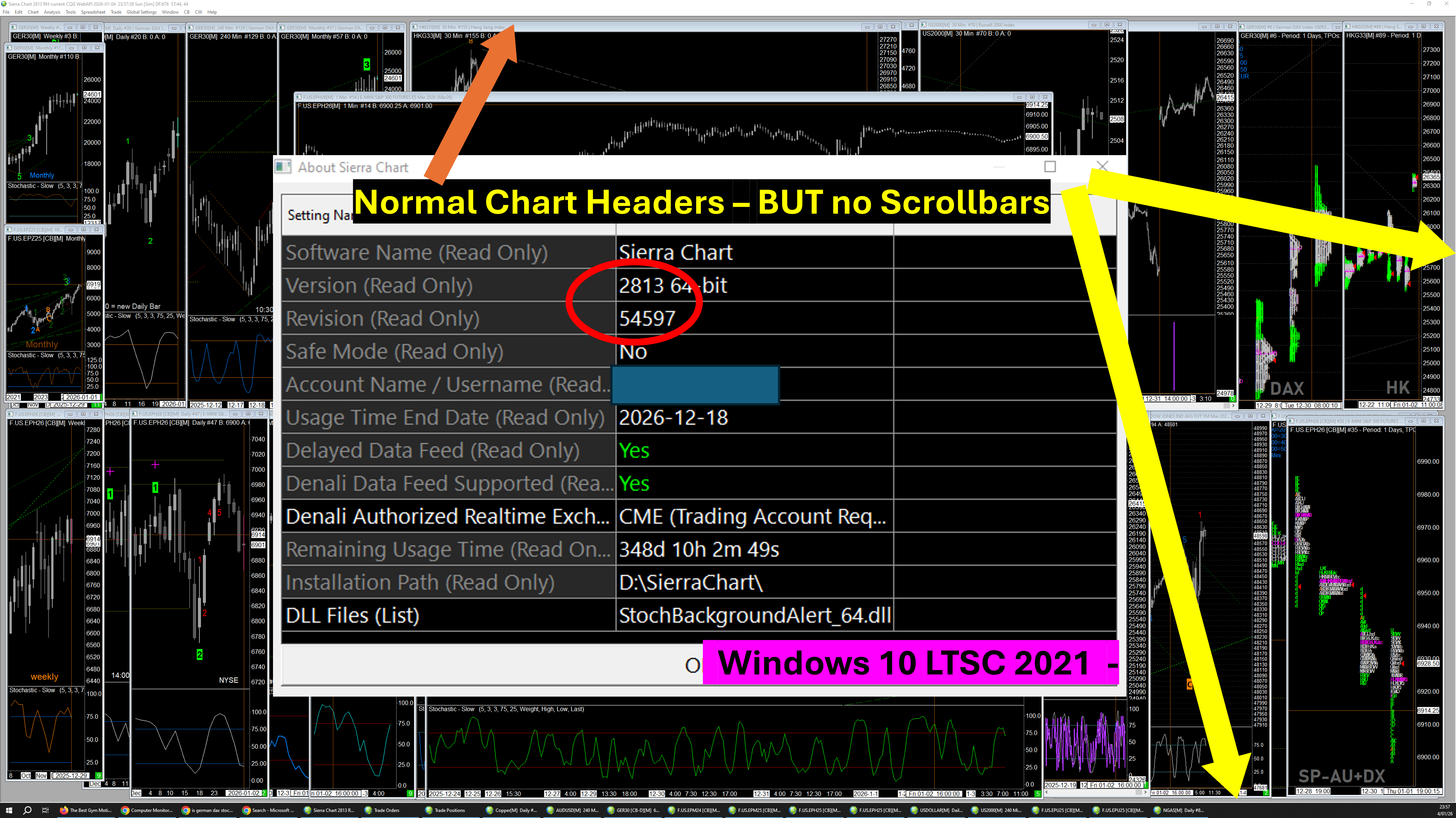Open the Help menu
The width and height of the screenshot is (1456, 818).
tap(212, 12)
